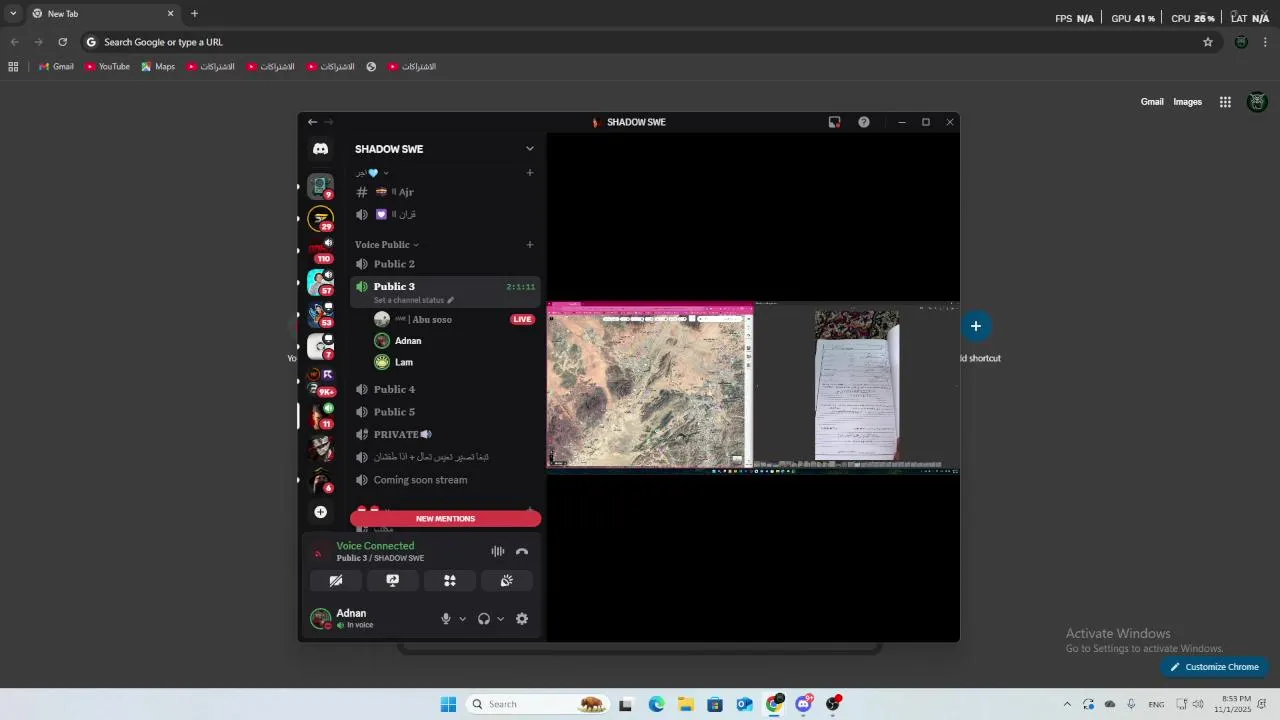Open the Activities launcher button

[x=450, y=580]
